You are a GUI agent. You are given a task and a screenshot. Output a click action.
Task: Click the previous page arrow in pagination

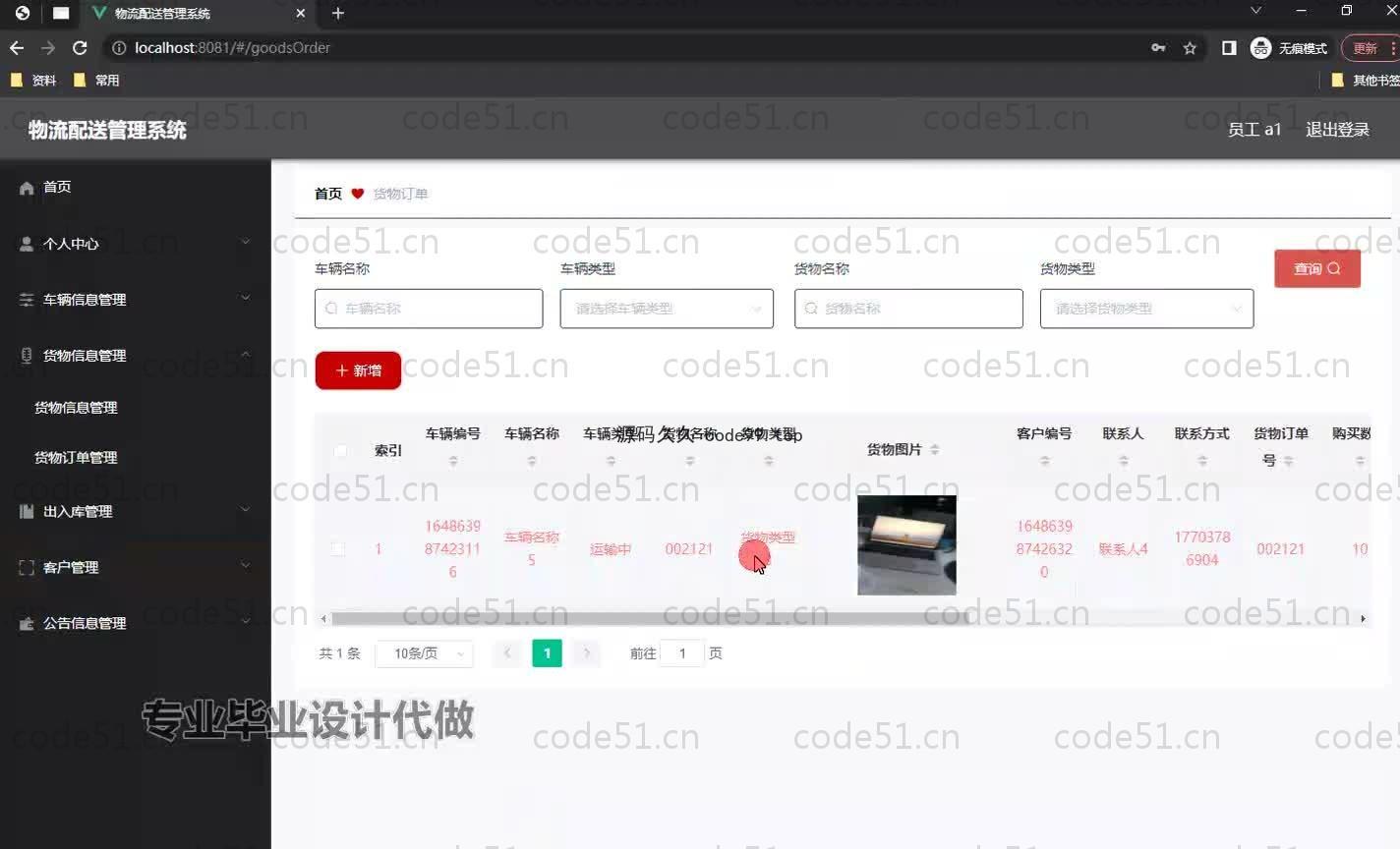point(507,653)
